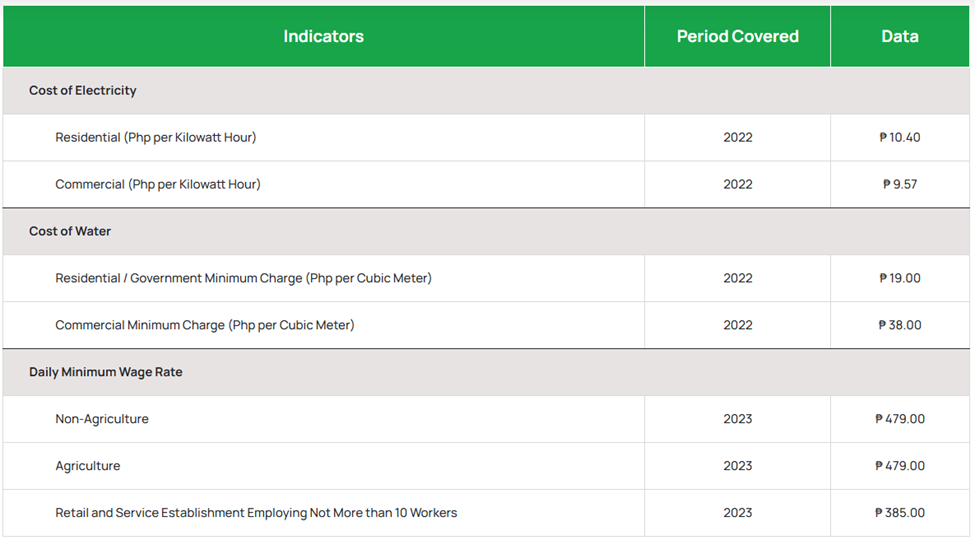The height and width of the screenshot is (545, 975).
Task: Click the Non-Agriculture wage row label
Action: (x=102, y=420)
